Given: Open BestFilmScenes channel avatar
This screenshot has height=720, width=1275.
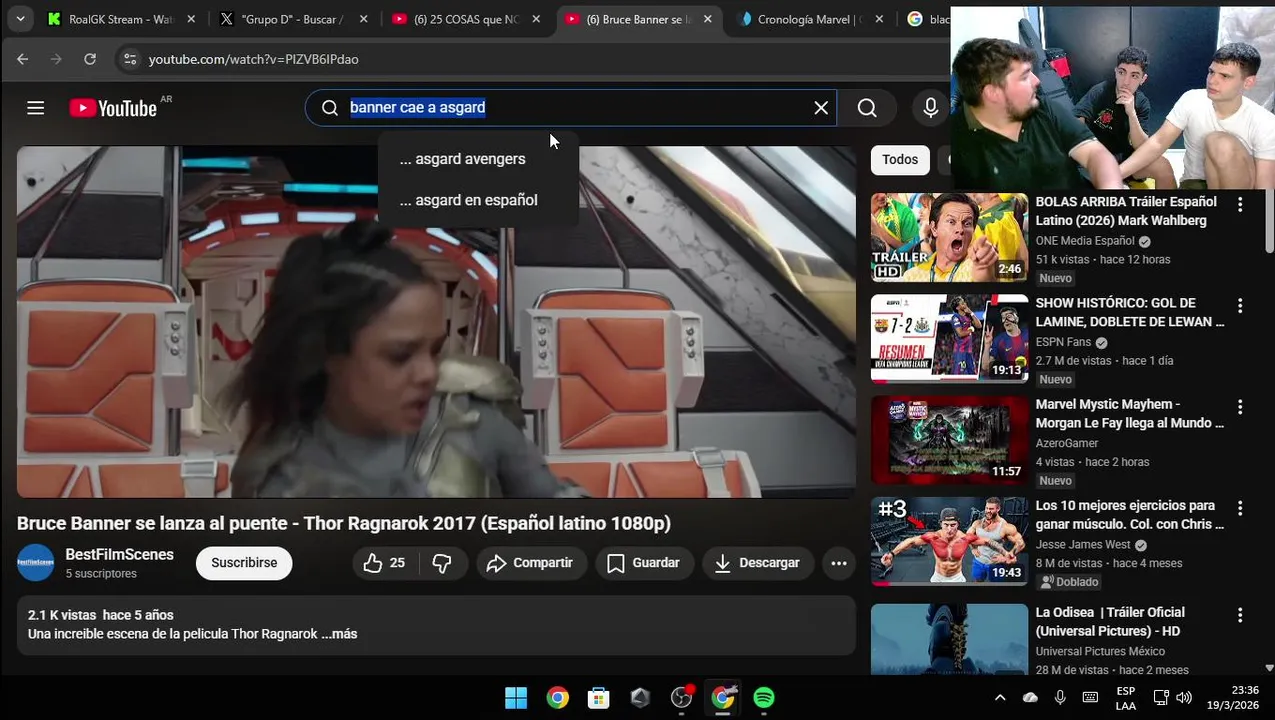Looking at the screenshot, I should (36, 563).
